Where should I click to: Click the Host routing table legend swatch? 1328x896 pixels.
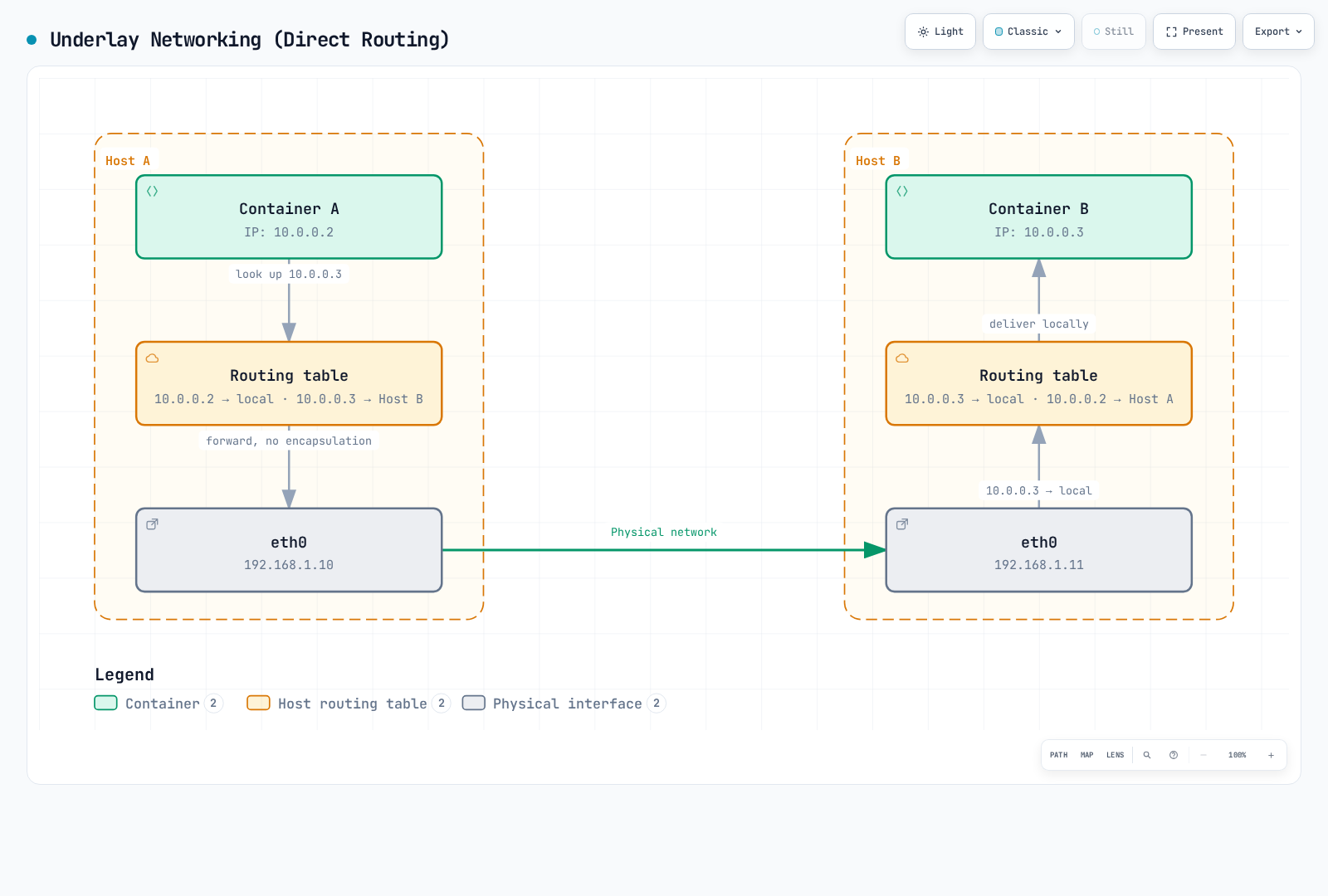tap(259, 704)
